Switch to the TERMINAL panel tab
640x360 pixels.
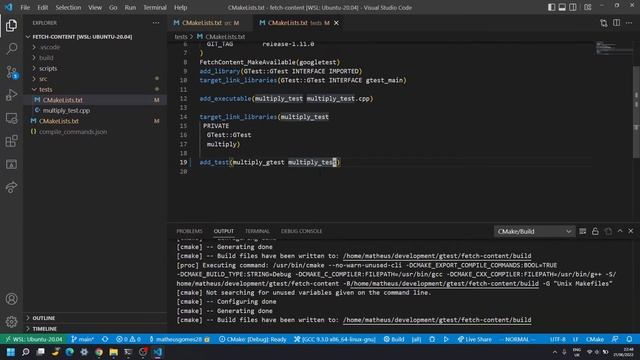coord(257,231)
